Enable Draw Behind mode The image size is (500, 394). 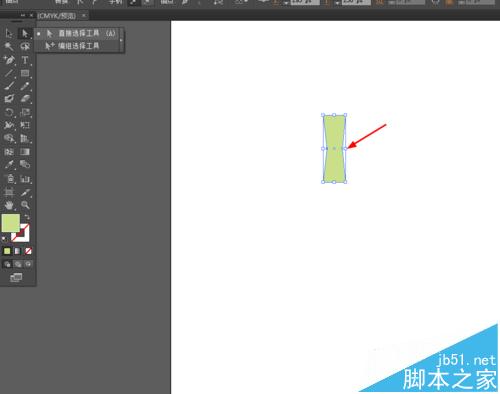click(18, 264)
